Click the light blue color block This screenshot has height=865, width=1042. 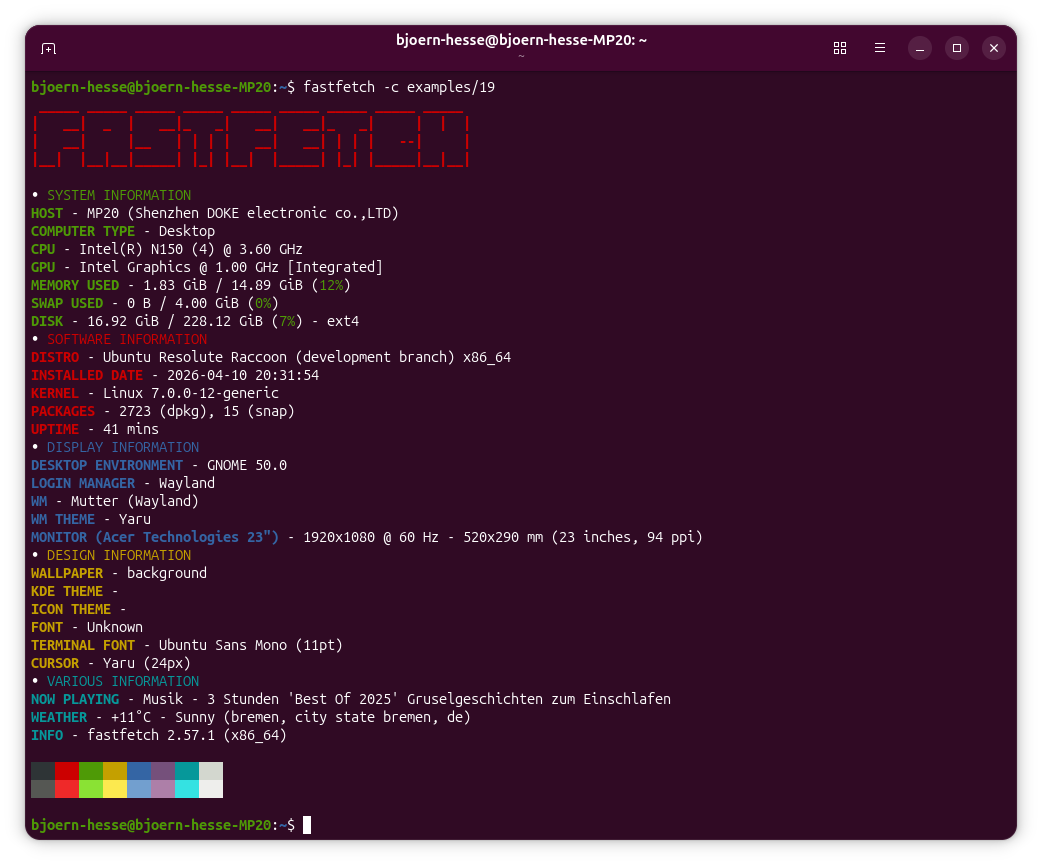coord(139,789)
